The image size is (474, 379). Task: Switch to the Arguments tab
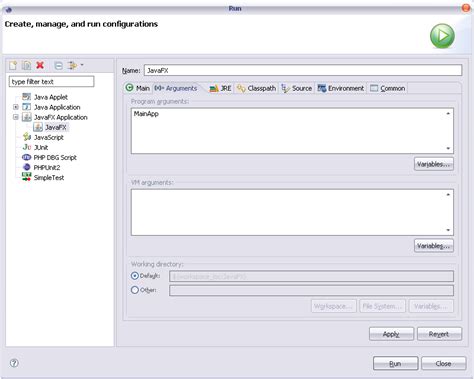pyautogui.click(x=176, y=88)
